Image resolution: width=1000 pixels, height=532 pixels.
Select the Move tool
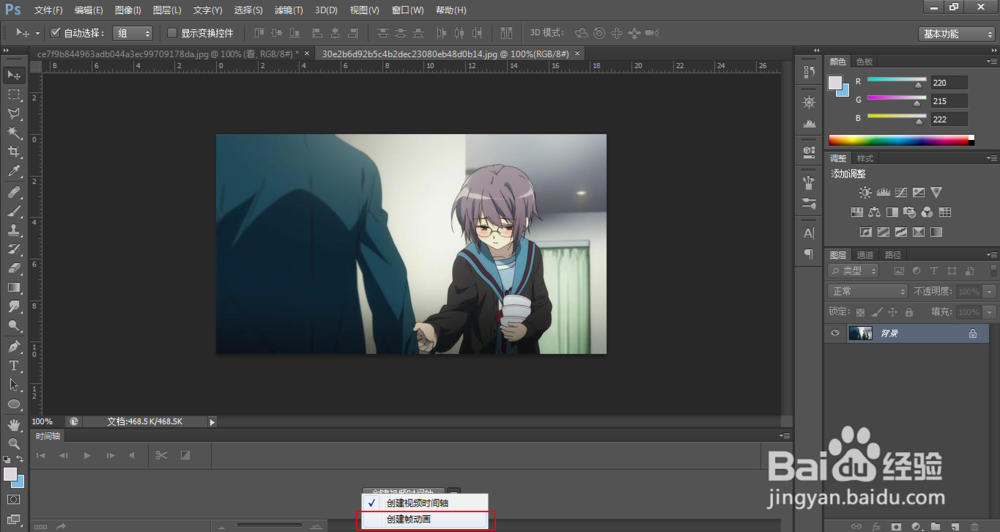(13, 75)
